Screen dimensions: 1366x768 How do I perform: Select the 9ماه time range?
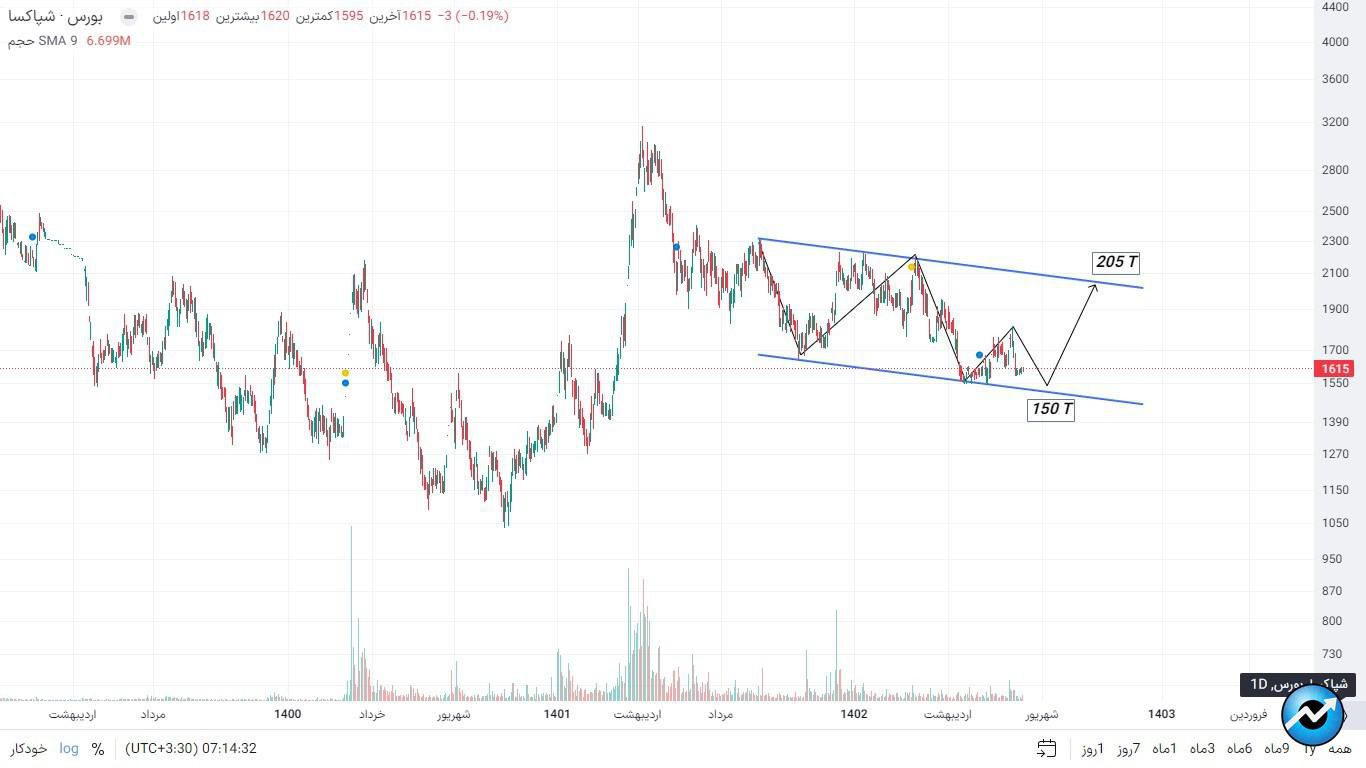point(1277,748)
